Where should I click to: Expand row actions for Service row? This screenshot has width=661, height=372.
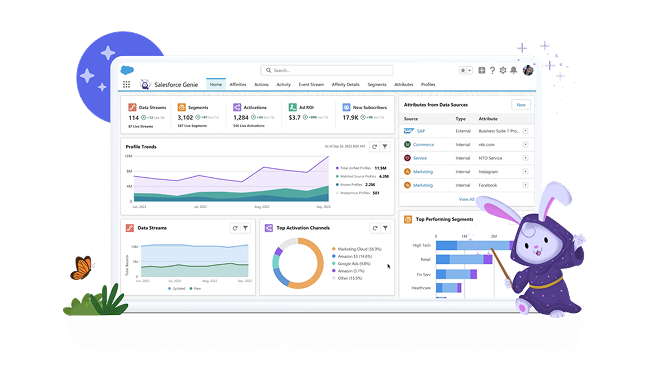click(x=525, y=158)
